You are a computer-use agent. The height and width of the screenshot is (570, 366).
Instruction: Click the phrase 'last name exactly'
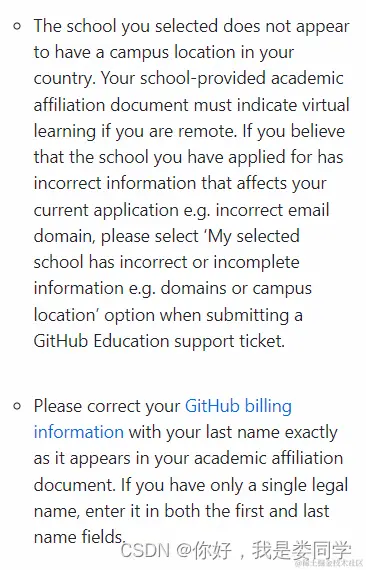pyautogui.click(x=272, y=433)
